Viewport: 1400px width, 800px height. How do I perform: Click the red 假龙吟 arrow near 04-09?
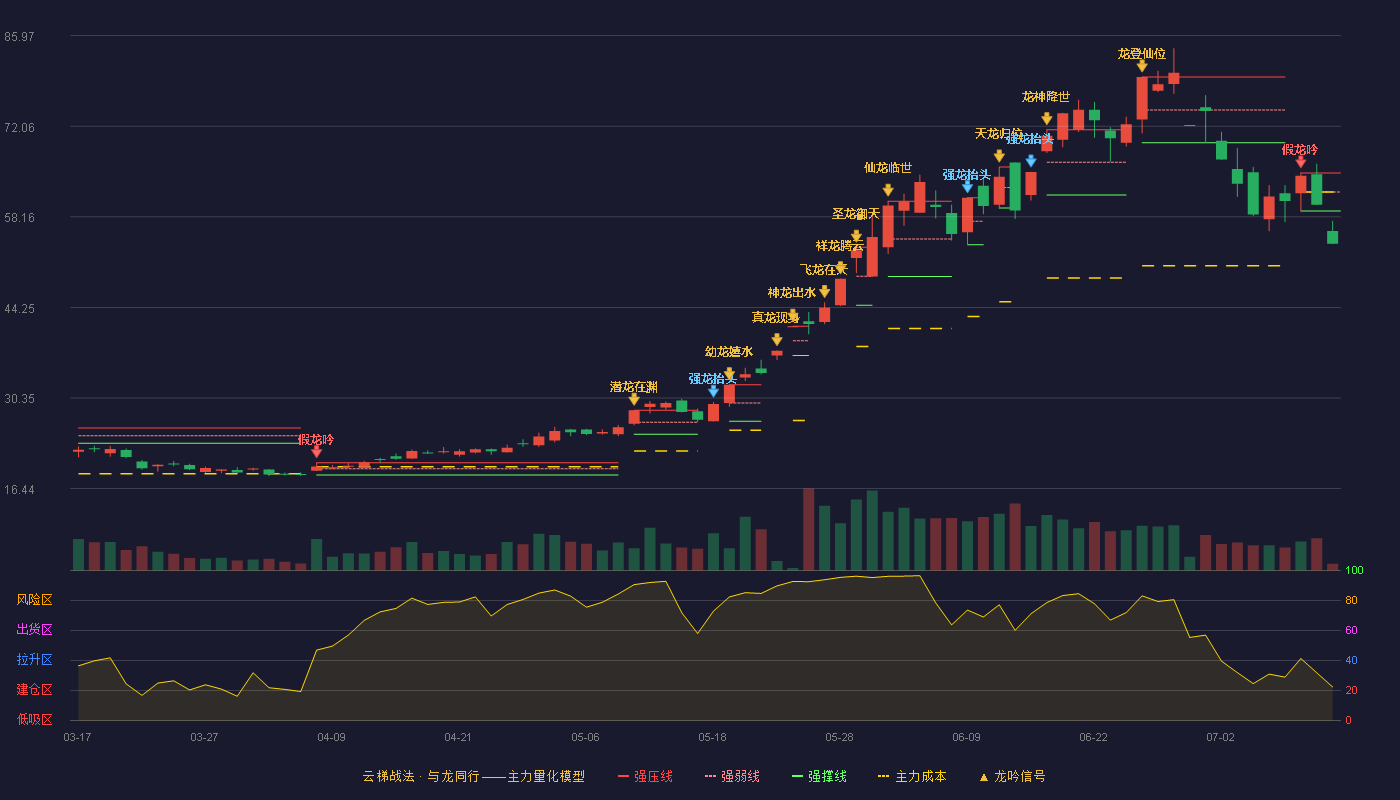(317, 452)
